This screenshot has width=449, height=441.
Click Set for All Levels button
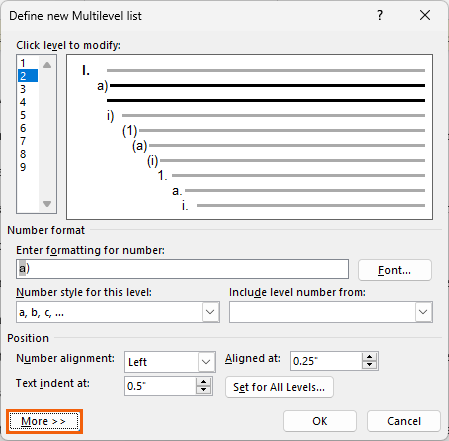pos(279,387)
